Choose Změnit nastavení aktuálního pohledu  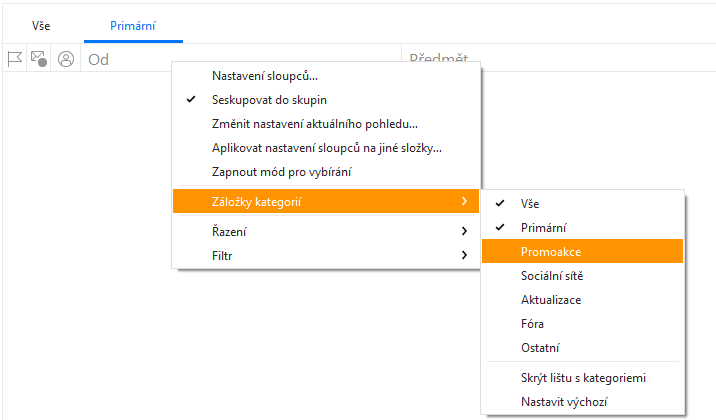[x=315, y=124]
